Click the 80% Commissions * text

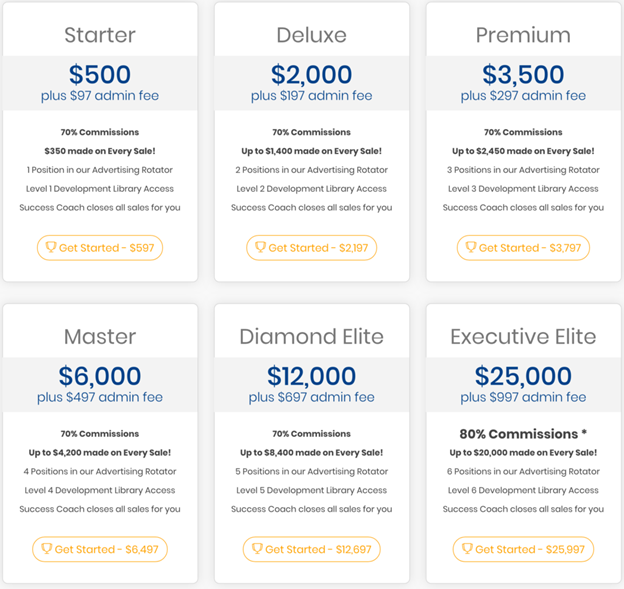point(523,434)
